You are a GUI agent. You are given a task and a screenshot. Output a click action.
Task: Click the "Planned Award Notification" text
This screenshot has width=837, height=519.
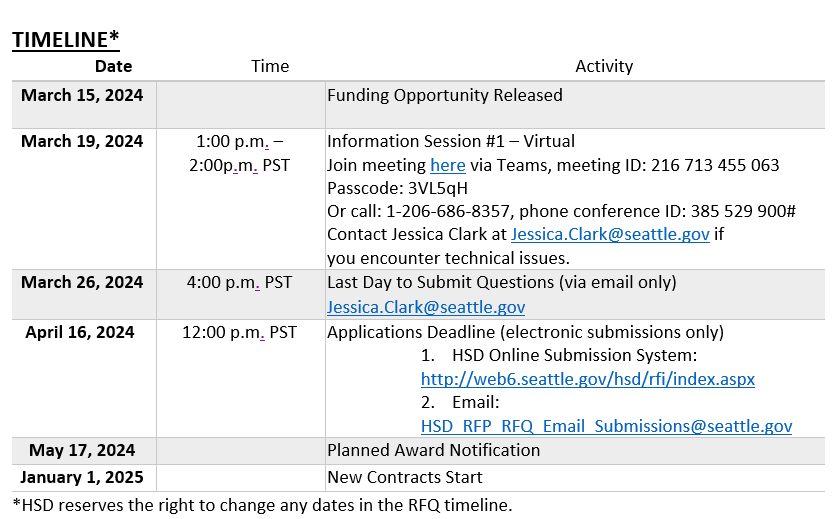[x=434, y=450]
